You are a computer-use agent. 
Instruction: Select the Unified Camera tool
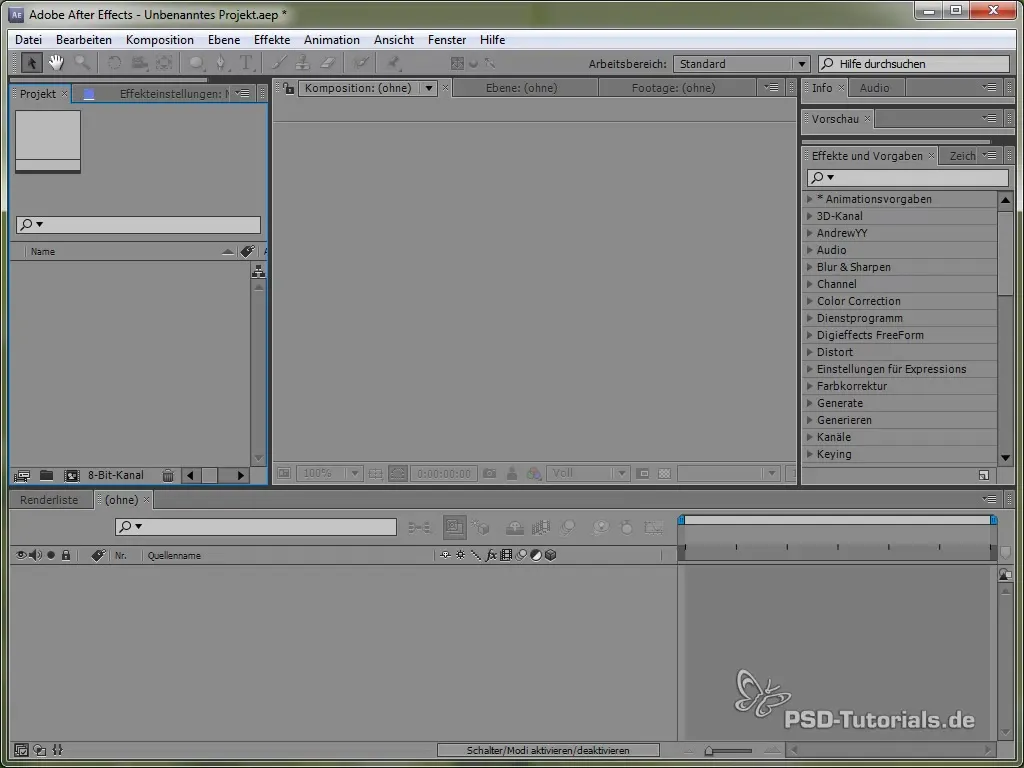[139, 63]
